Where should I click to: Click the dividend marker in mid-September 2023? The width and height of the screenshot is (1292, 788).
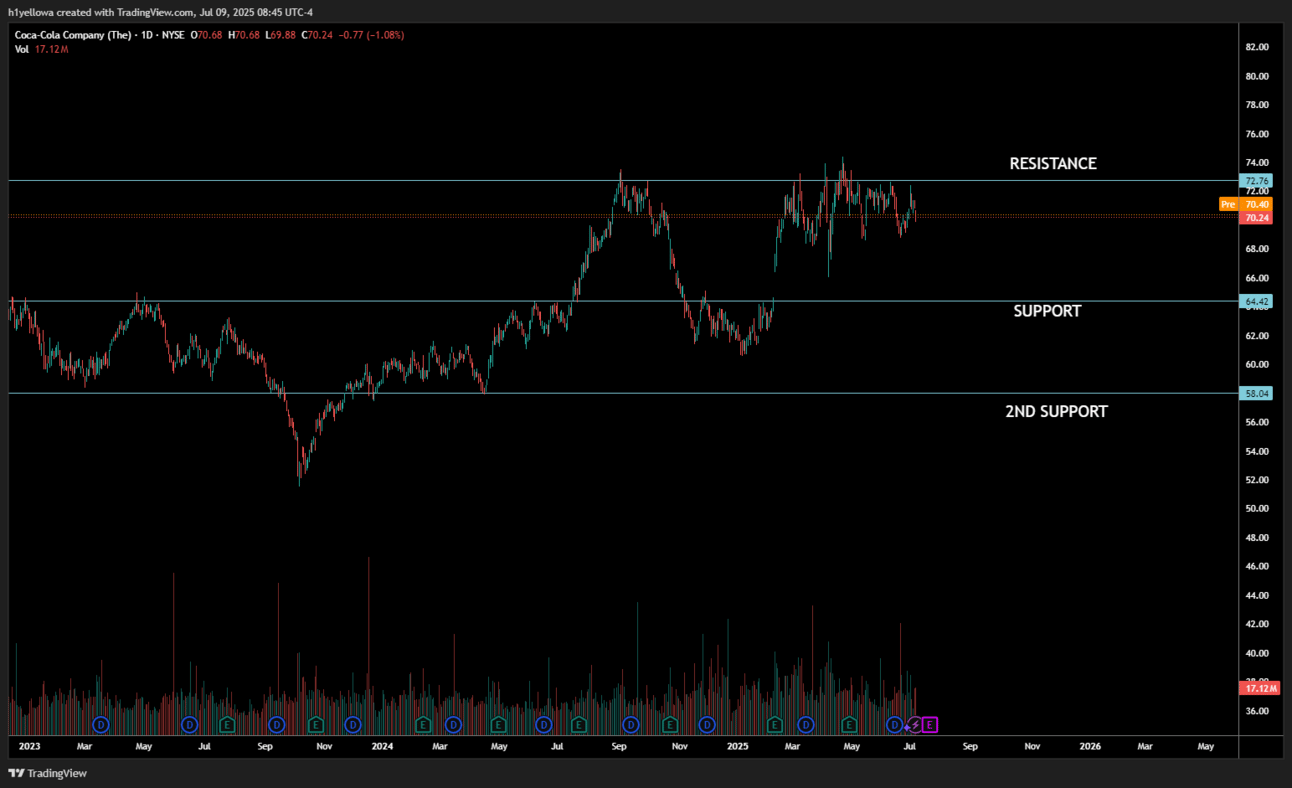[x=277, y=724]
